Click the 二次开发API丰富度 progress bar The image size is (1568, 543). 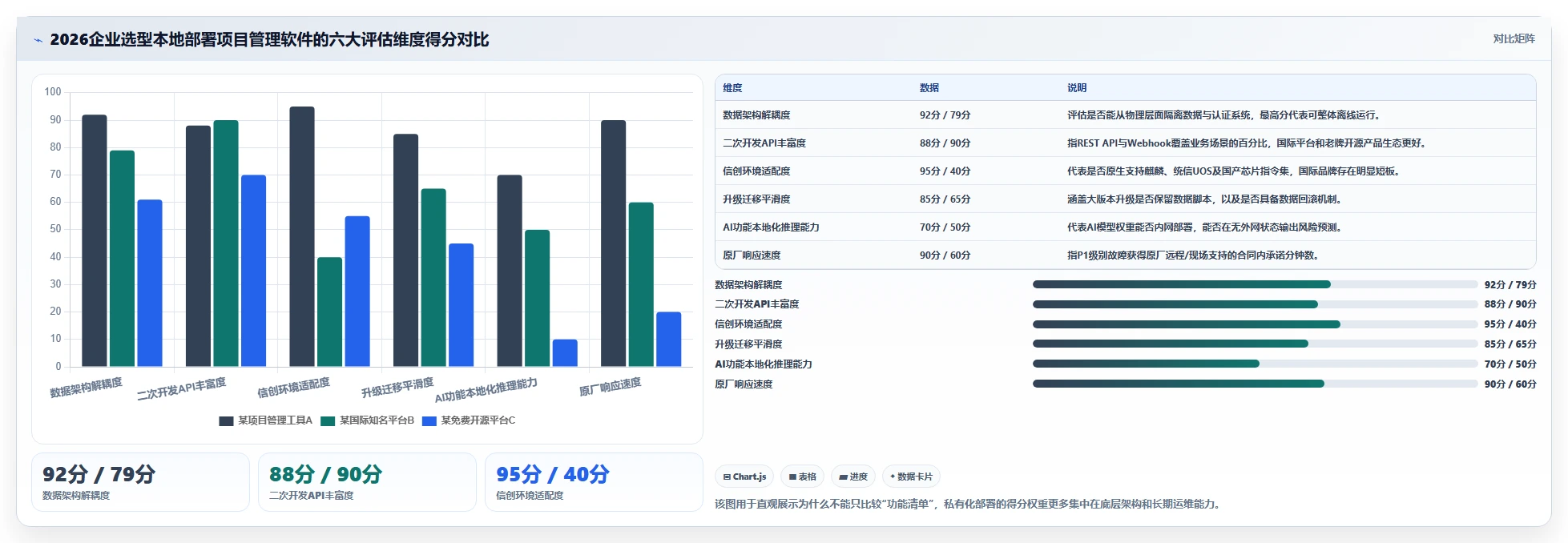[1255, 304]
